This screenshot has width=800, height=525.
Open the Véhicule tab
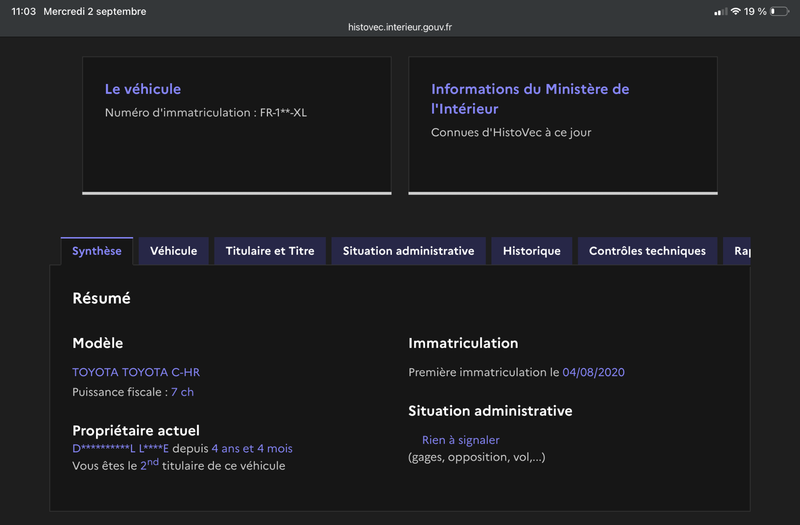coord(173,251)
